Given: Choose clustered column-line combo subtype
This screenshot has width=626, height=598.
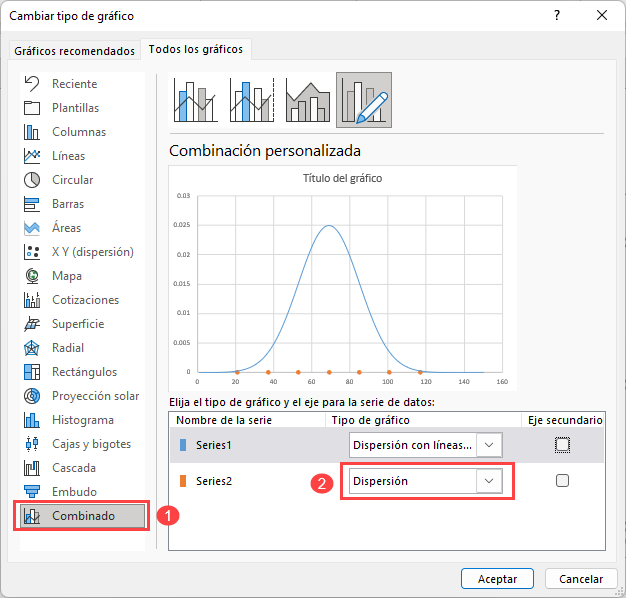Looking at the screenshot, I should (196, 100).
